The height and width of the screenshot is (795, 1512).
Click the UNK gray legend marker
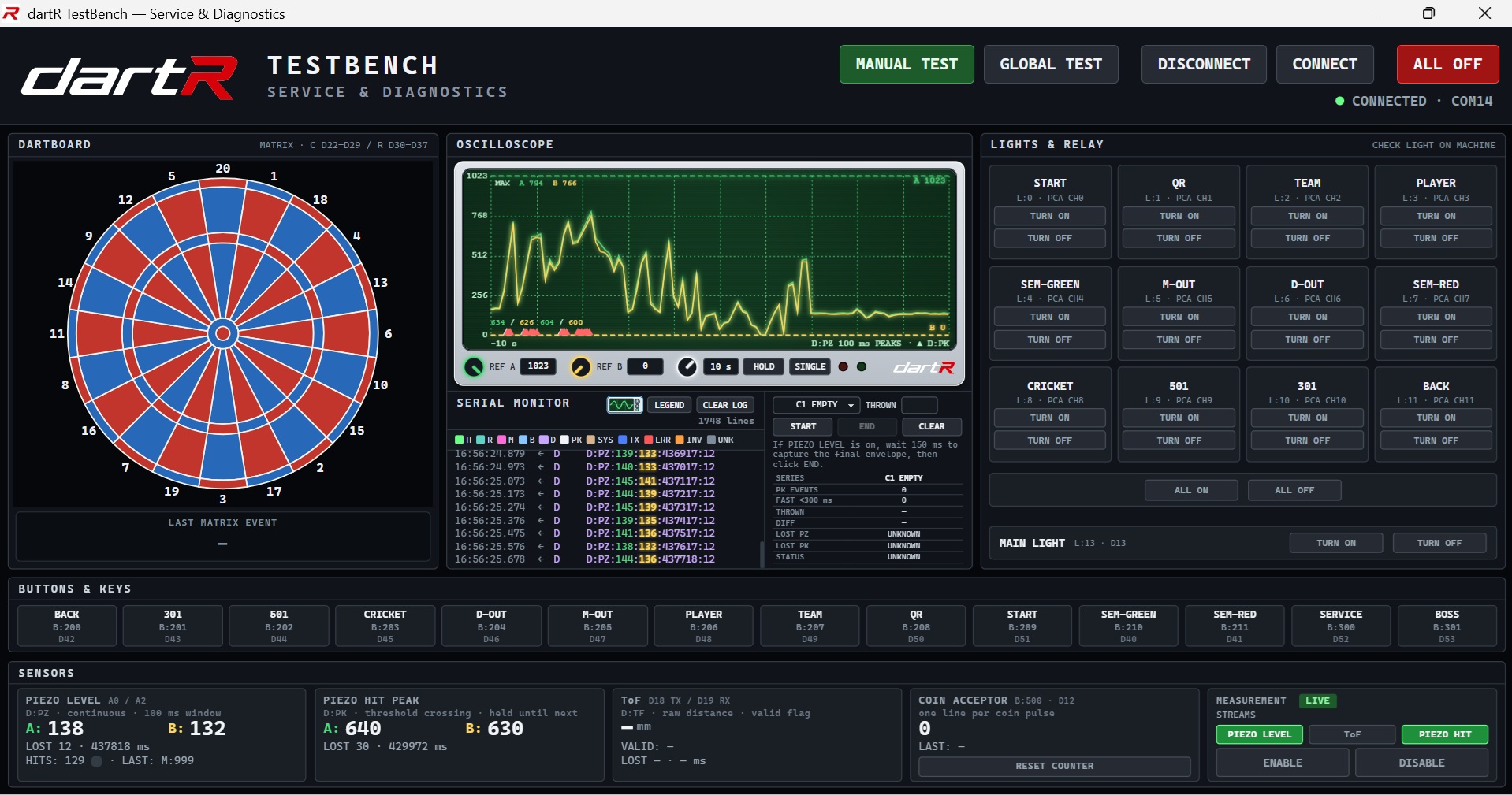pos(711,440)
